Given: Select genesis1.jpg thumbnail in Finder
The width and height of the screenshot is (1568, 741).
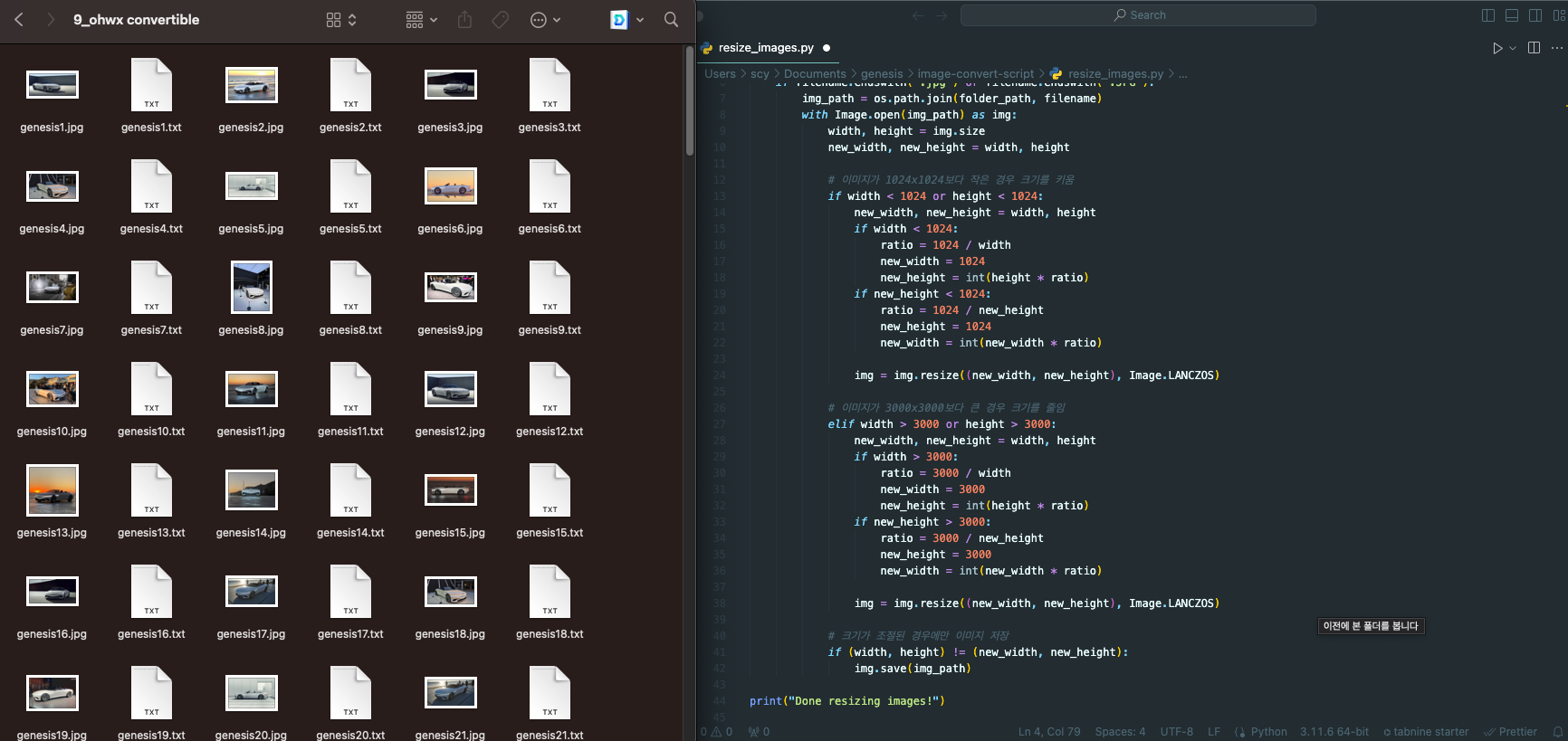Looking at the screenshot, I should [53, 85].
